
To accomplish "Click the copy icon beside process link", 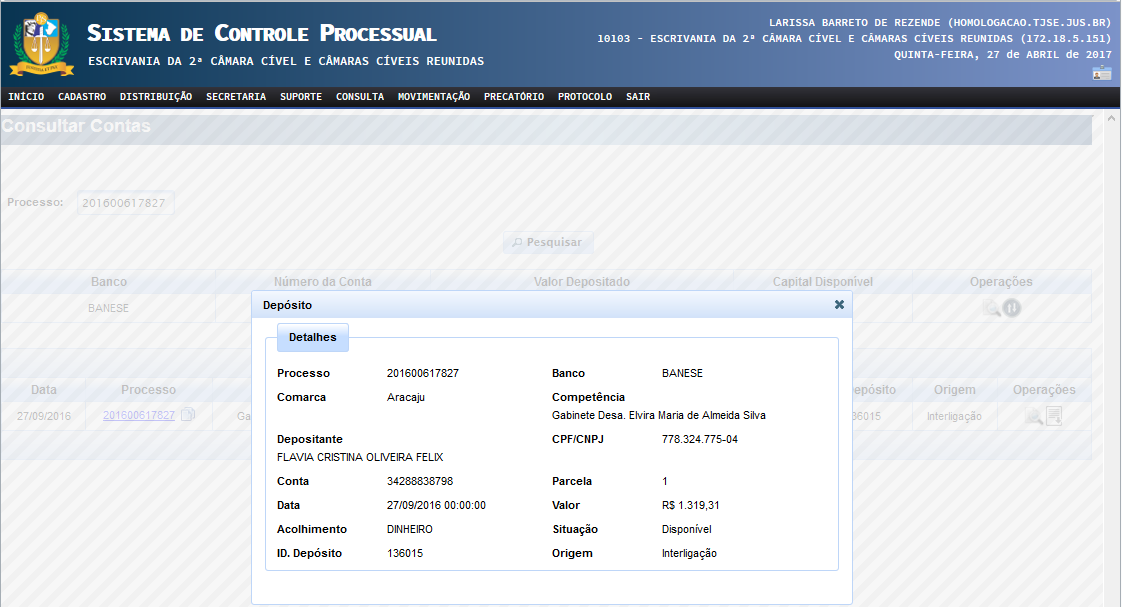I will pos(187,415).
